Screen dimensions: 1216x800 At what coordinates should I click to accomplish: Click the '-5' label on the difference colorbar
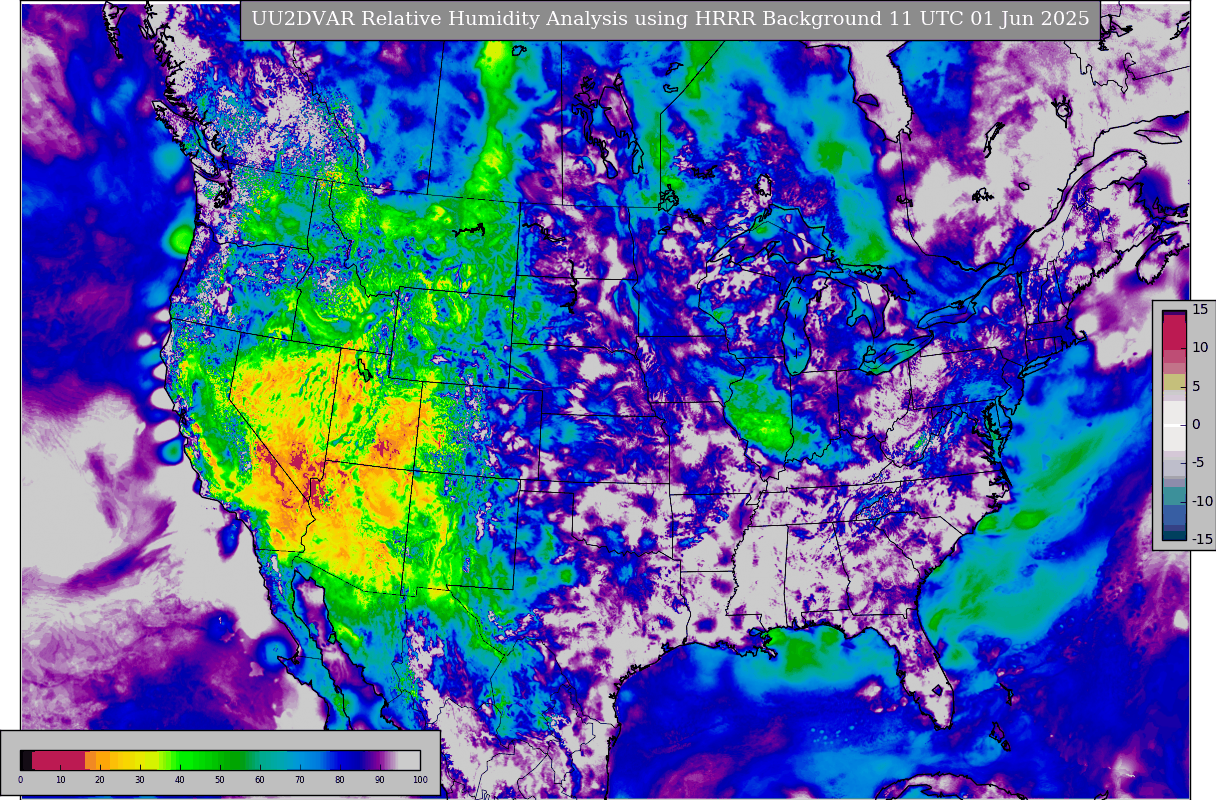(x=1198, y=463)
